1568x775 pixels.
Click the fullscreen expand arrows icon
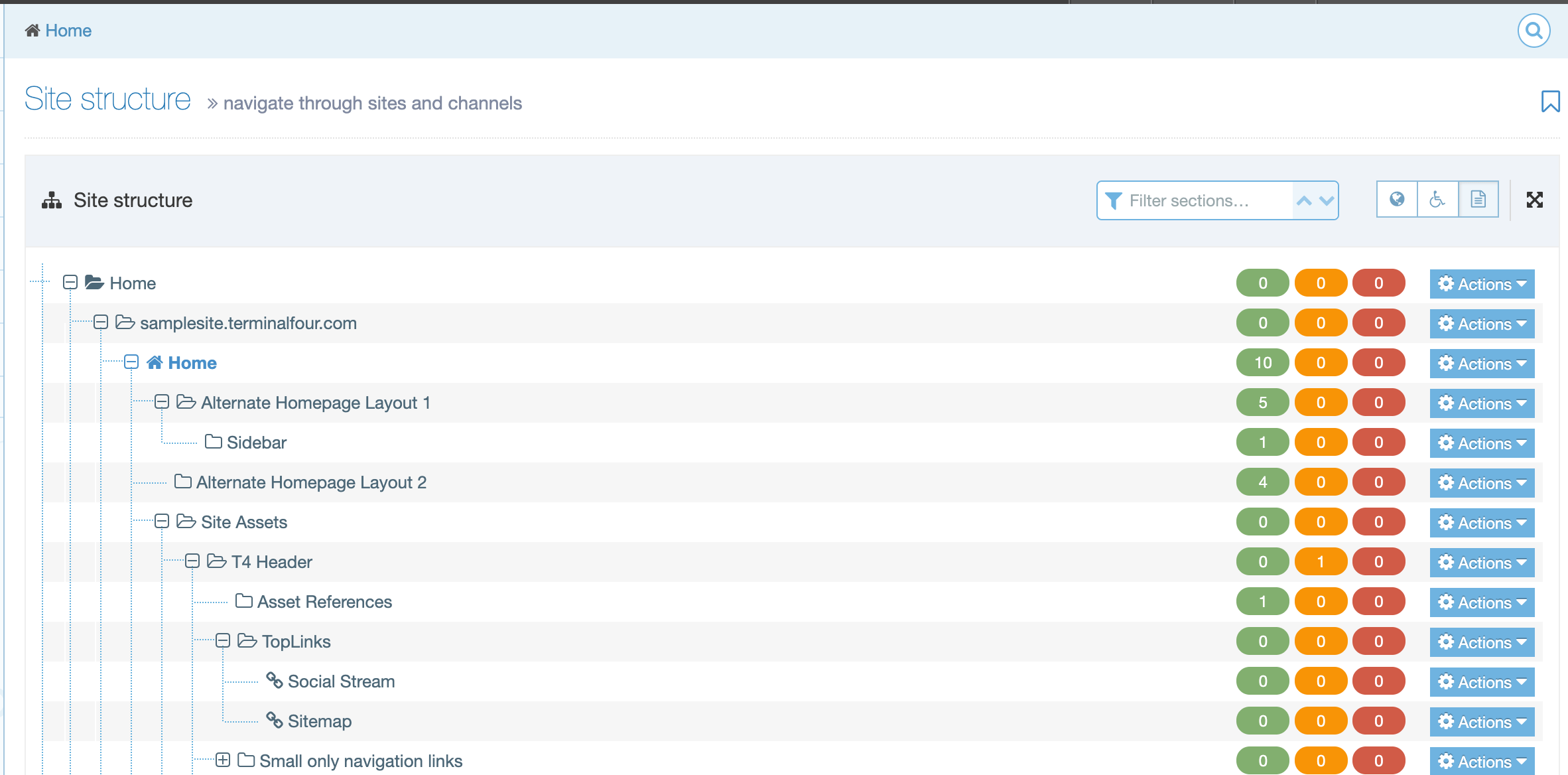(1534, 200)
